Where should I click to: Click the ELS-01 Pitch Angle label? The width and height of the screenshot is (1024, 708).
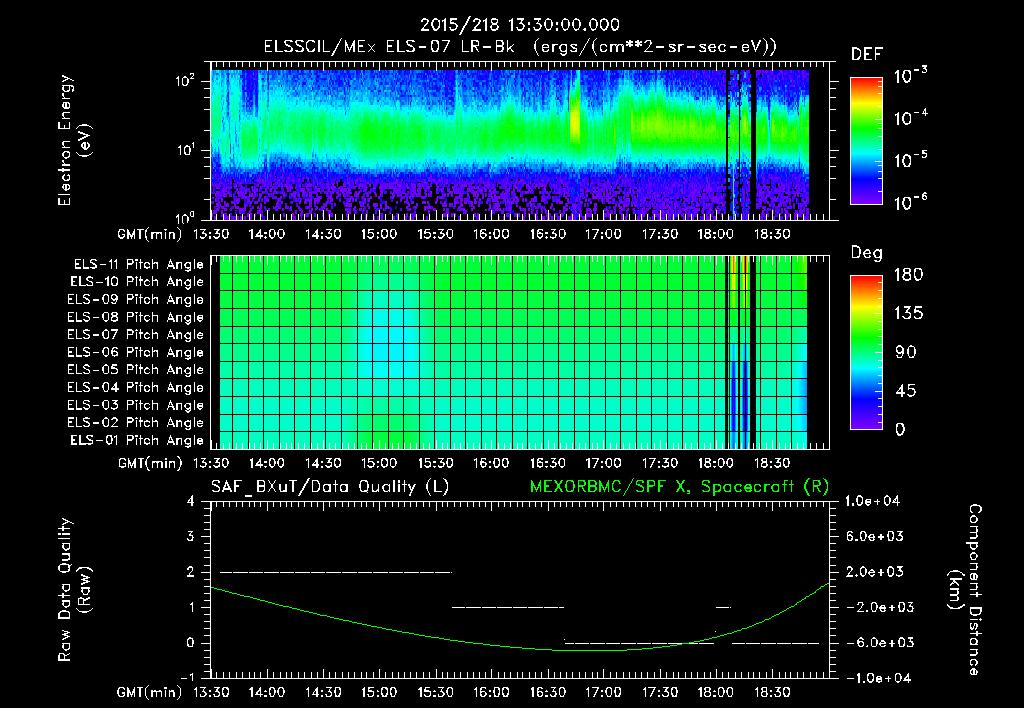tap(137, 440)
